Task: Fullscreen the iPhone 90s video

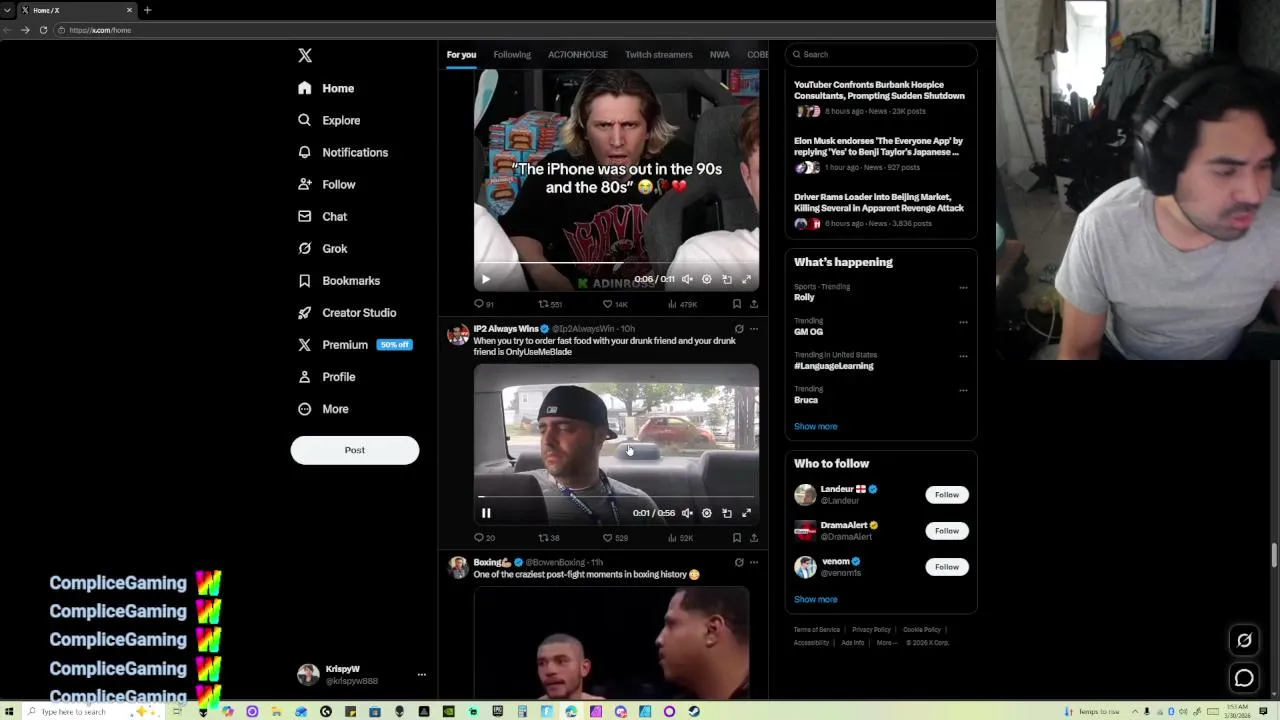Action: 746,280
